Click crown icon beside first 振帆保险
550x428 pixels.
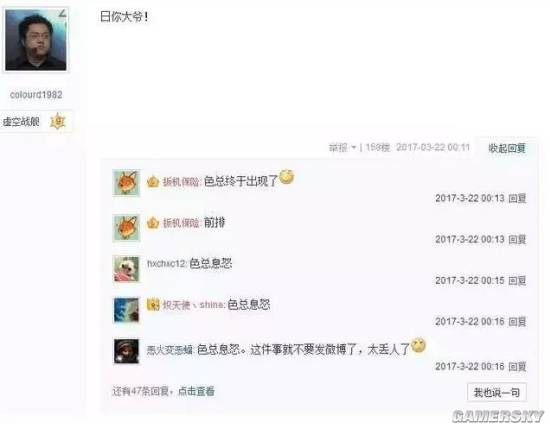153,182
